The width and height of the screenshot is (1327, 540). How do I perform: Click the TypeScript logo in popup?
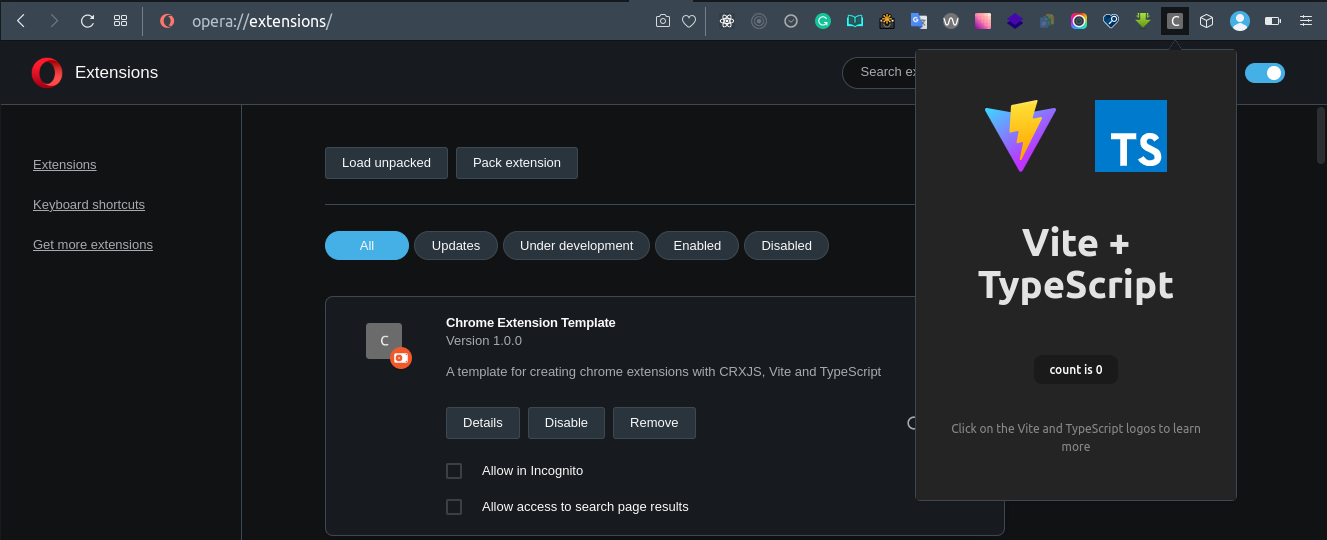[1131, 136]
